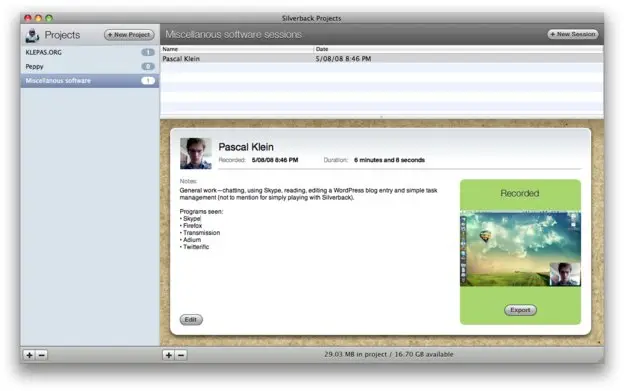The height and width of the screenshot is (391, 624).
Task: Remove session with the minus button
Action: coord(181,355)
